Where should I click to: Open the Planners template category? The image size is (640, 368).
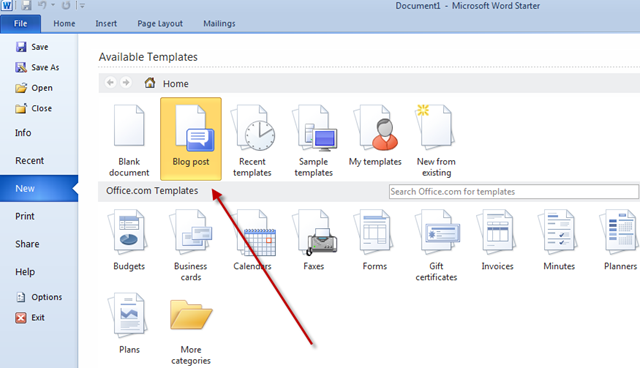pos(620,240)
